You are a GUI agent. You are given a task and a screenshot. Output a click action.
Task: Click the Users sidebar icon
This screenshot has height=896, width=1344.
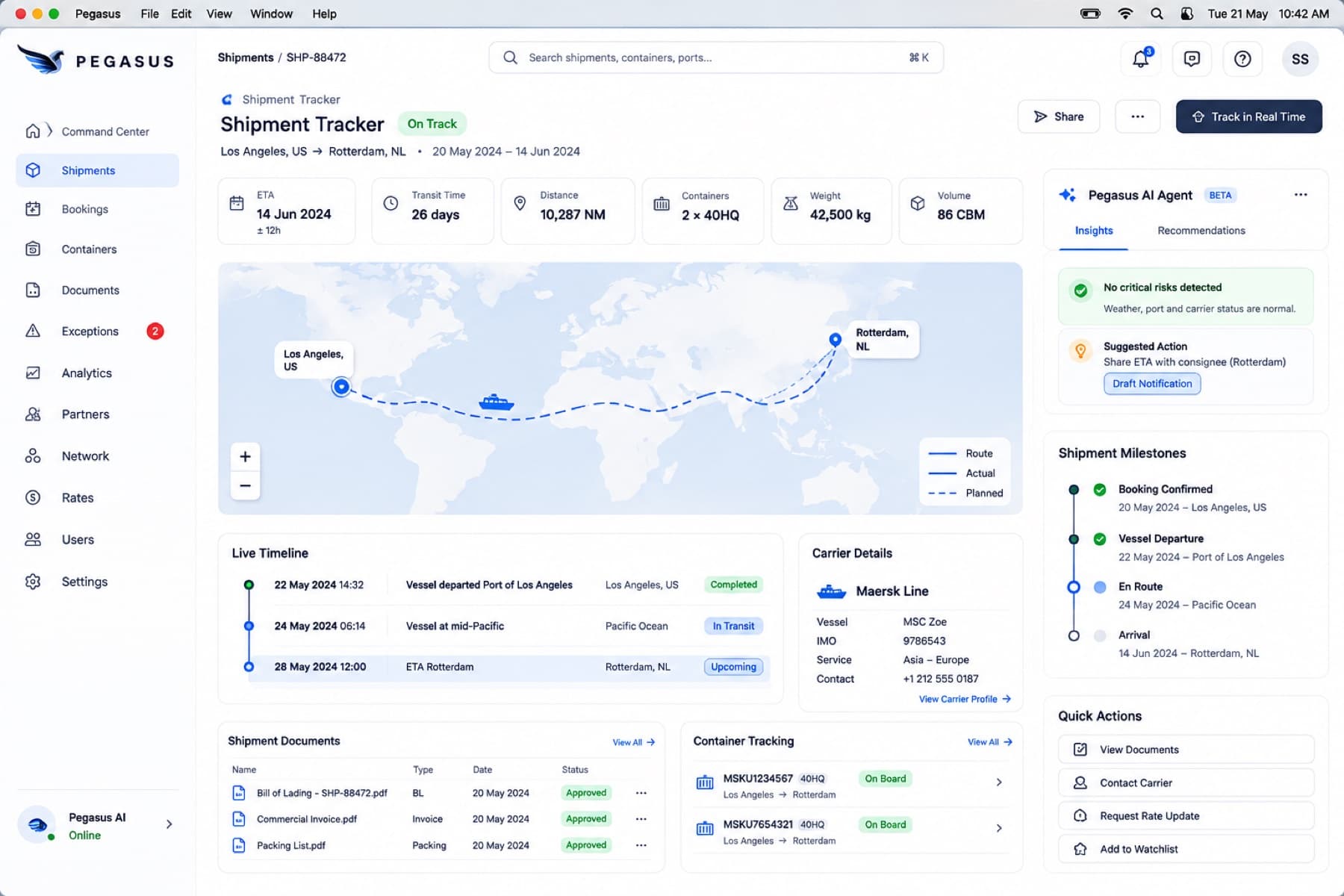click(x=33, y=539)
